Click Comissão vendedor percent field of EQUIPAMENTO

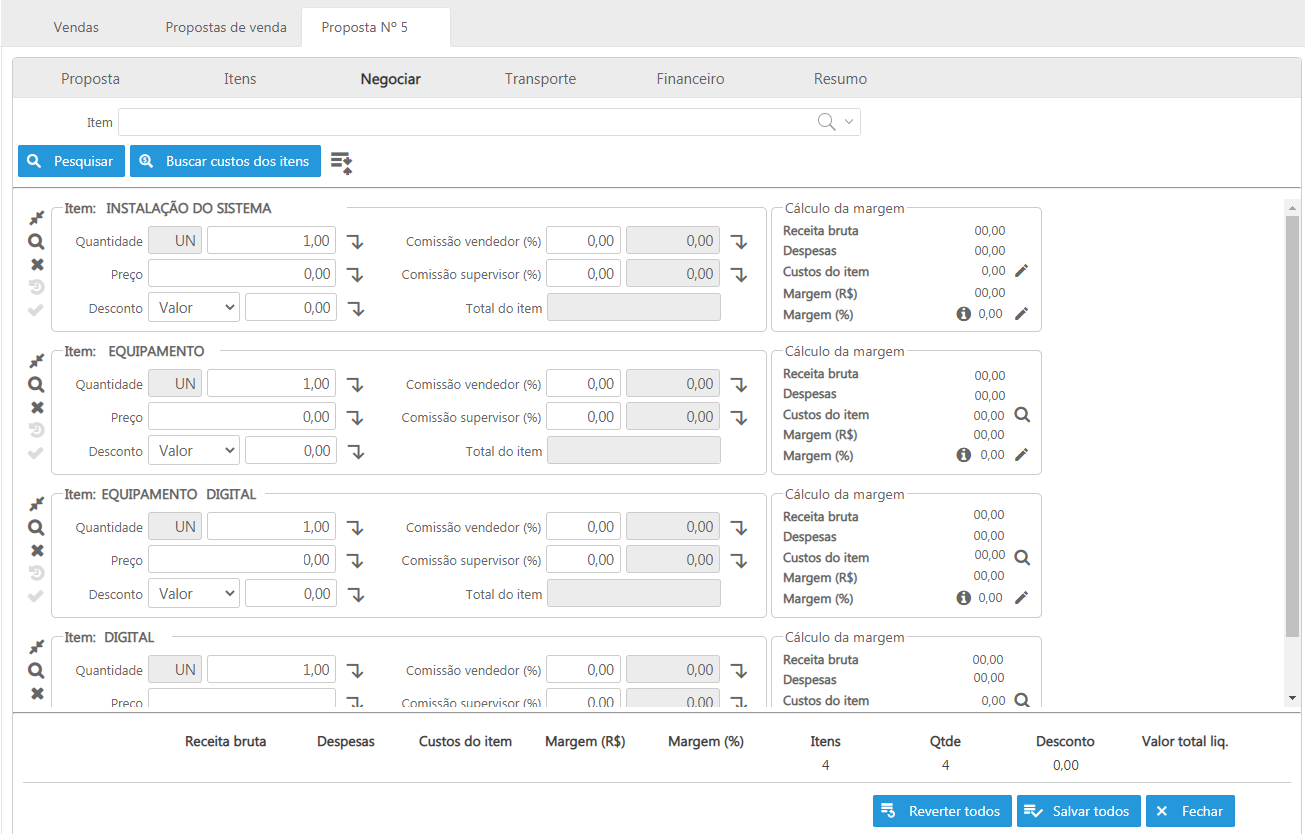click(584, 384)
